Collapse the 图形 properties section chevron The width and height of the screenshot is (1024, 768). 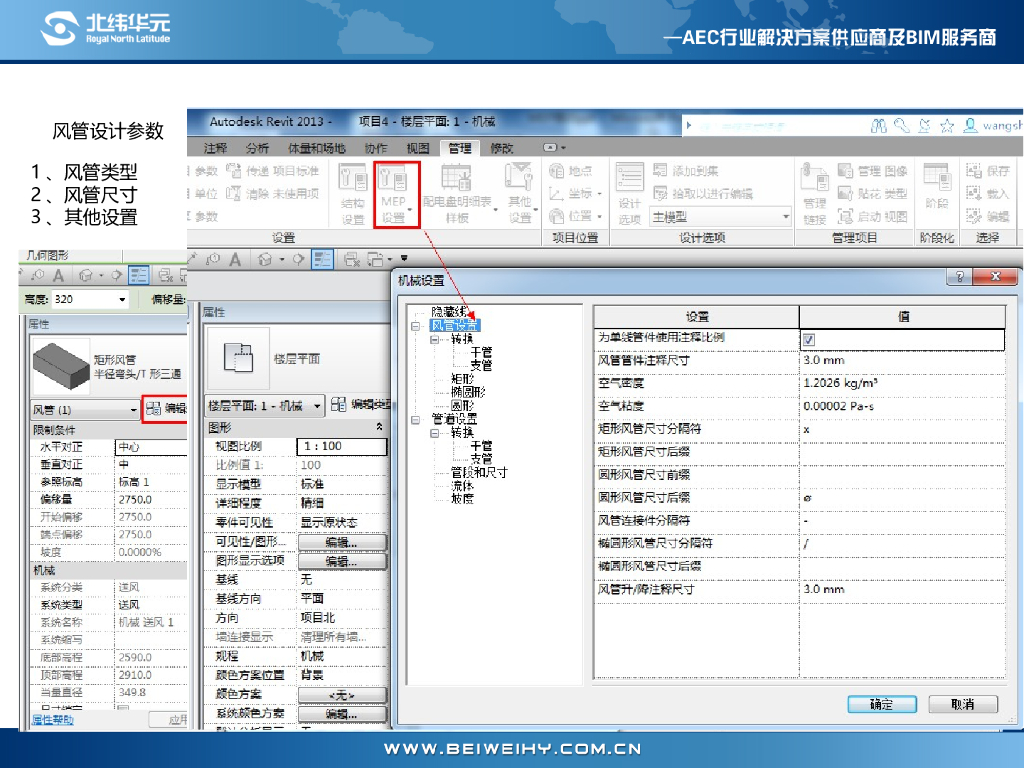pyautogui.click(x=379, y=426)
